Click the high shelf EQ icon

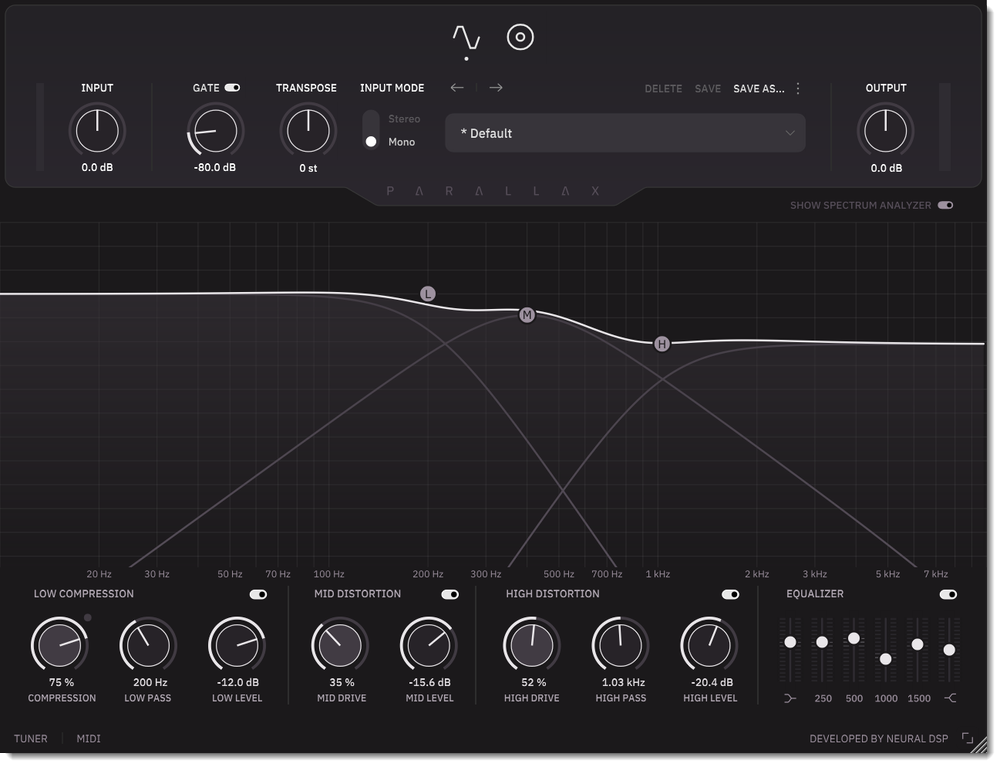pyautogui.click(x=950, y=698)
